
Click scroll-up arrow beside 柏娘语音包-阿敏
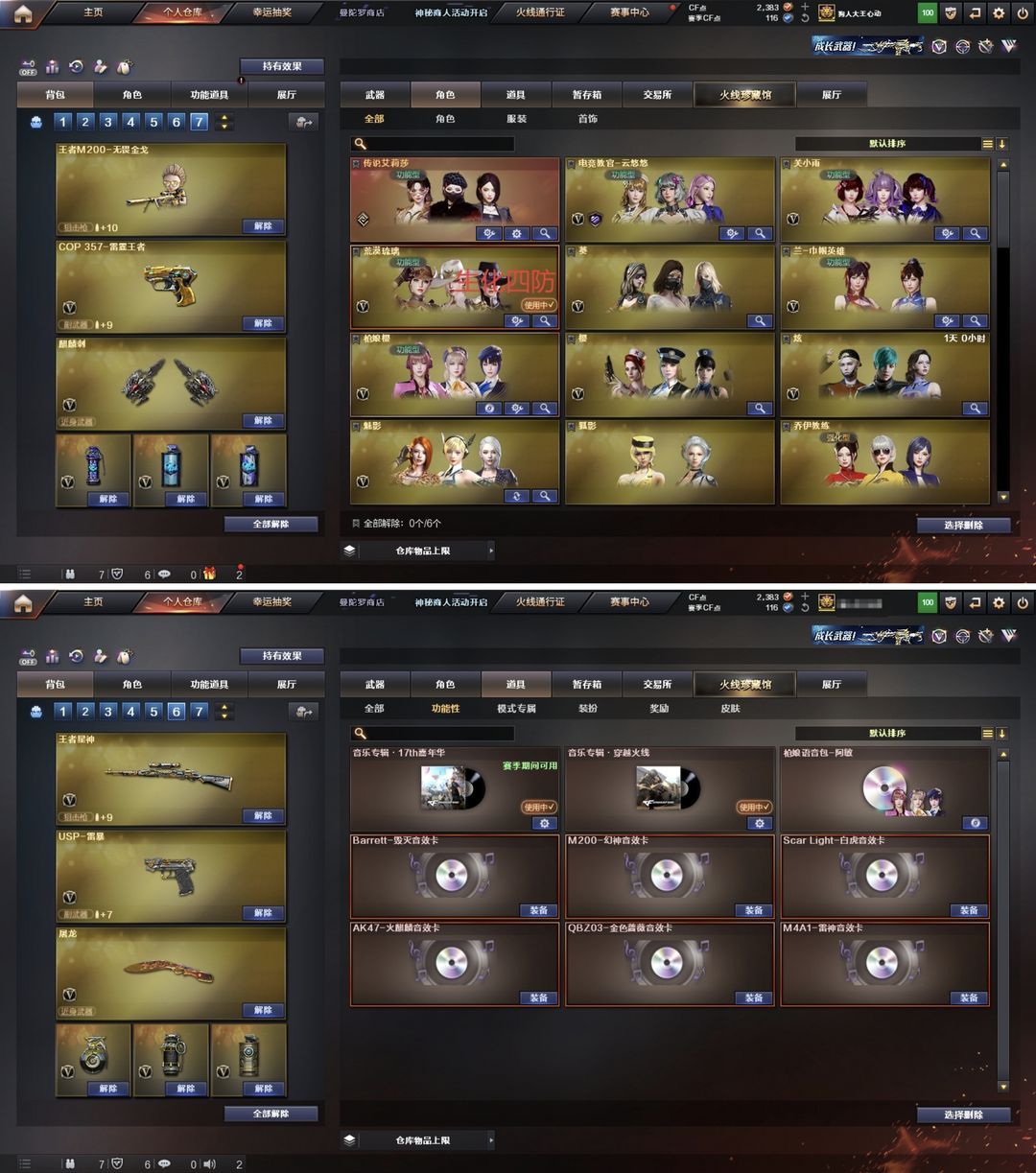(1003, 755)
